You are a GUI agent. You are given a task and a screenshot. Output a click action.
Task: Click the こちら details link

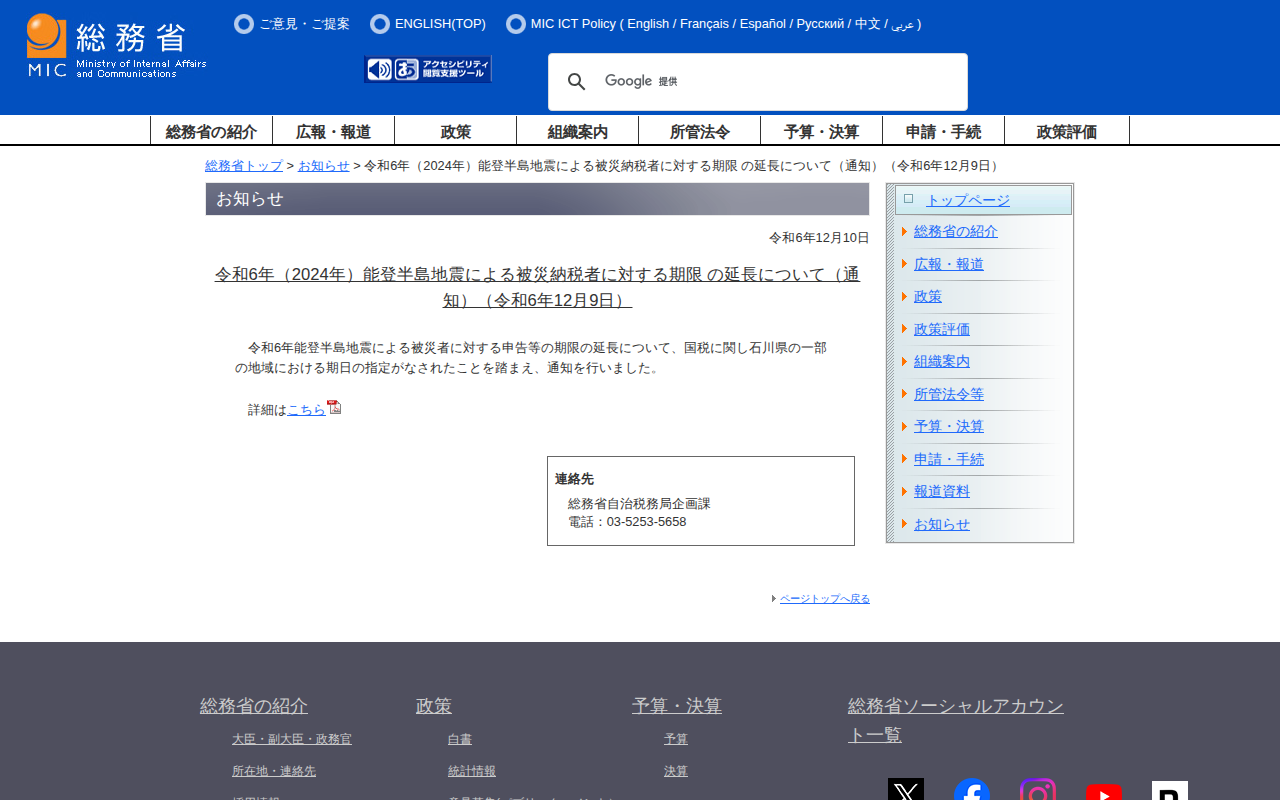tap(306, 409)
